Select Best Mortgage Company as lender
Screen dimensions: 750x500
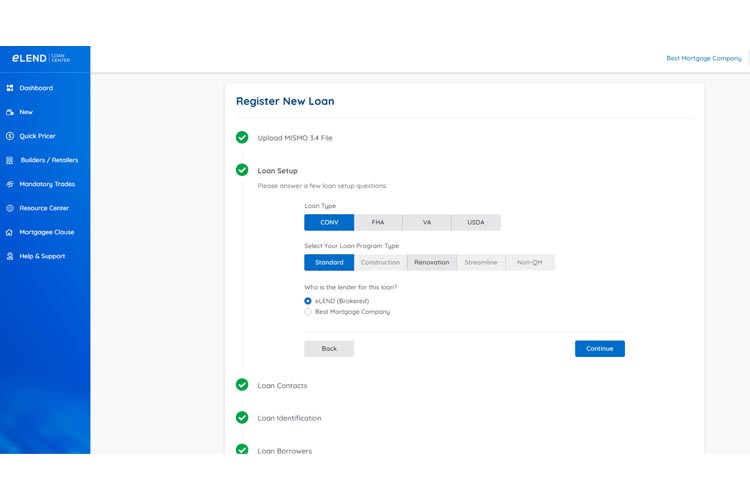308,312
